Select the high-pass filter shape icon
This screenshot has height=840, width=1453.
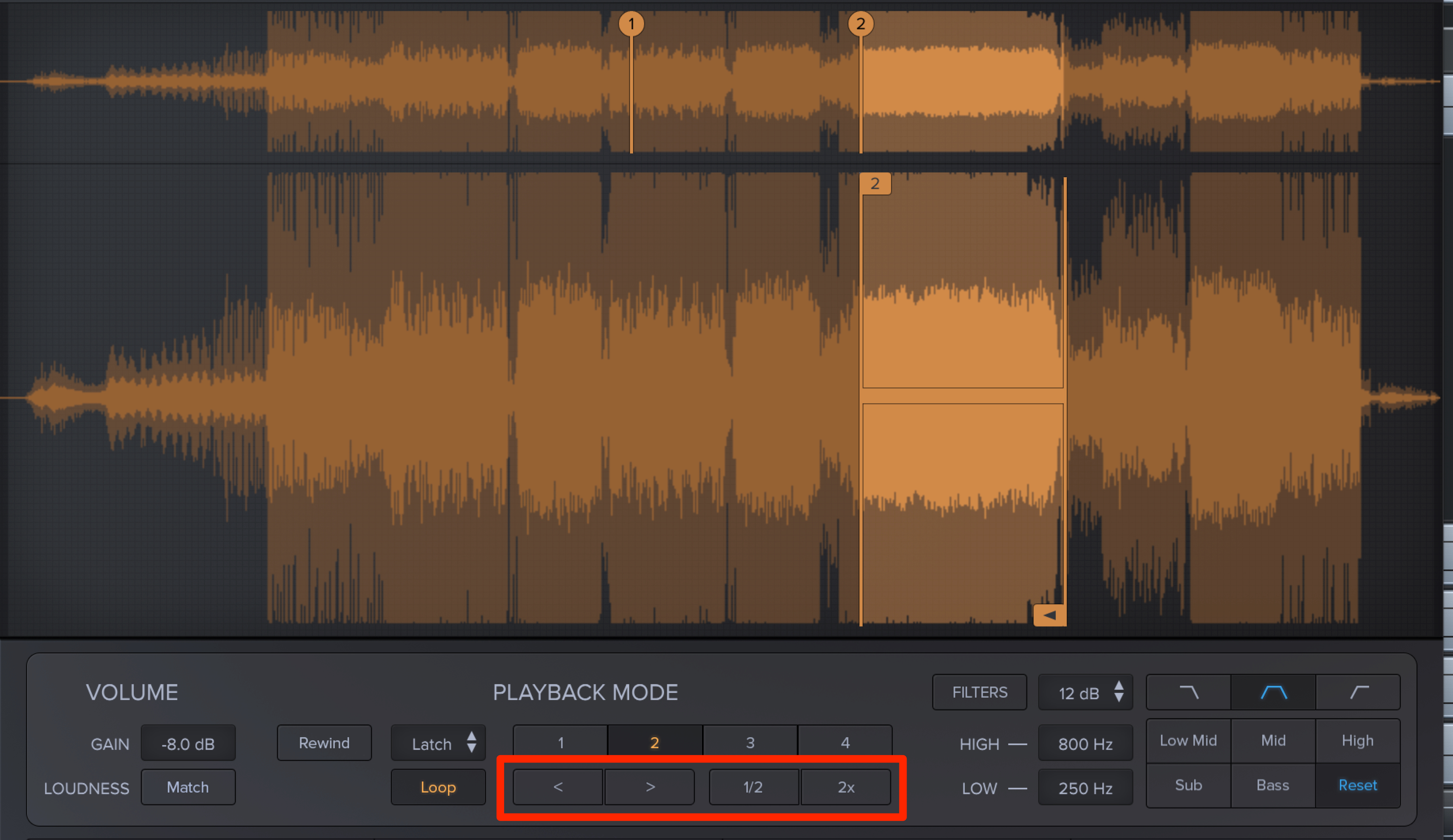pos(1358,692)
